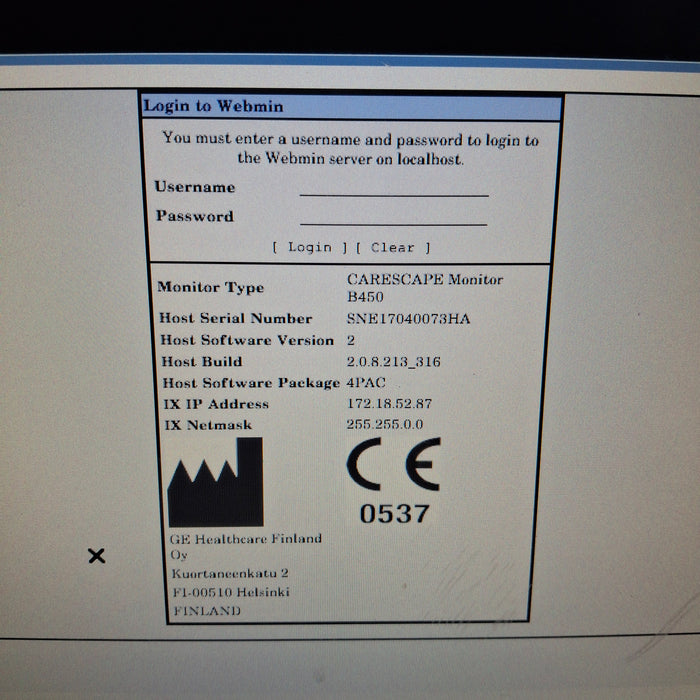Click the Login button
The height and width of the screenshot is (700, 700).
[310, 247]
